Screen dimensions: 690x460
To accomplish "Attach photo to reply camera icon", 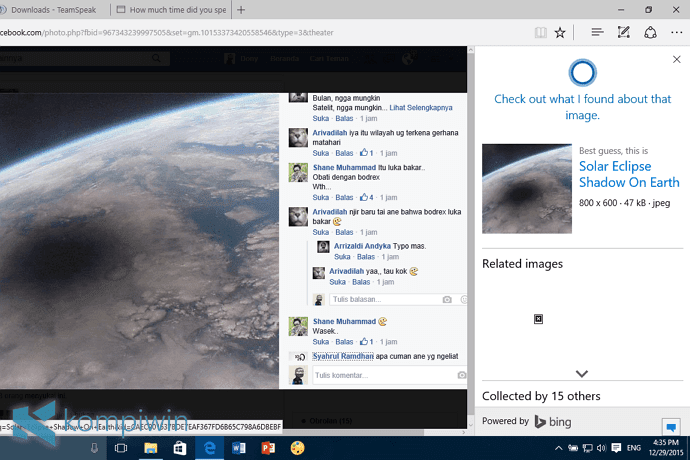I will [447, 300].
